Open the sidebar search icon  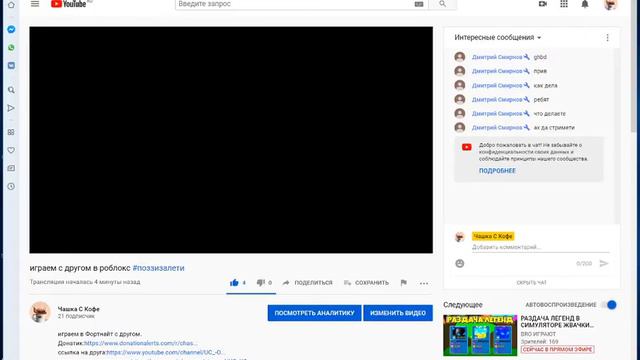(x=11, y=90)
